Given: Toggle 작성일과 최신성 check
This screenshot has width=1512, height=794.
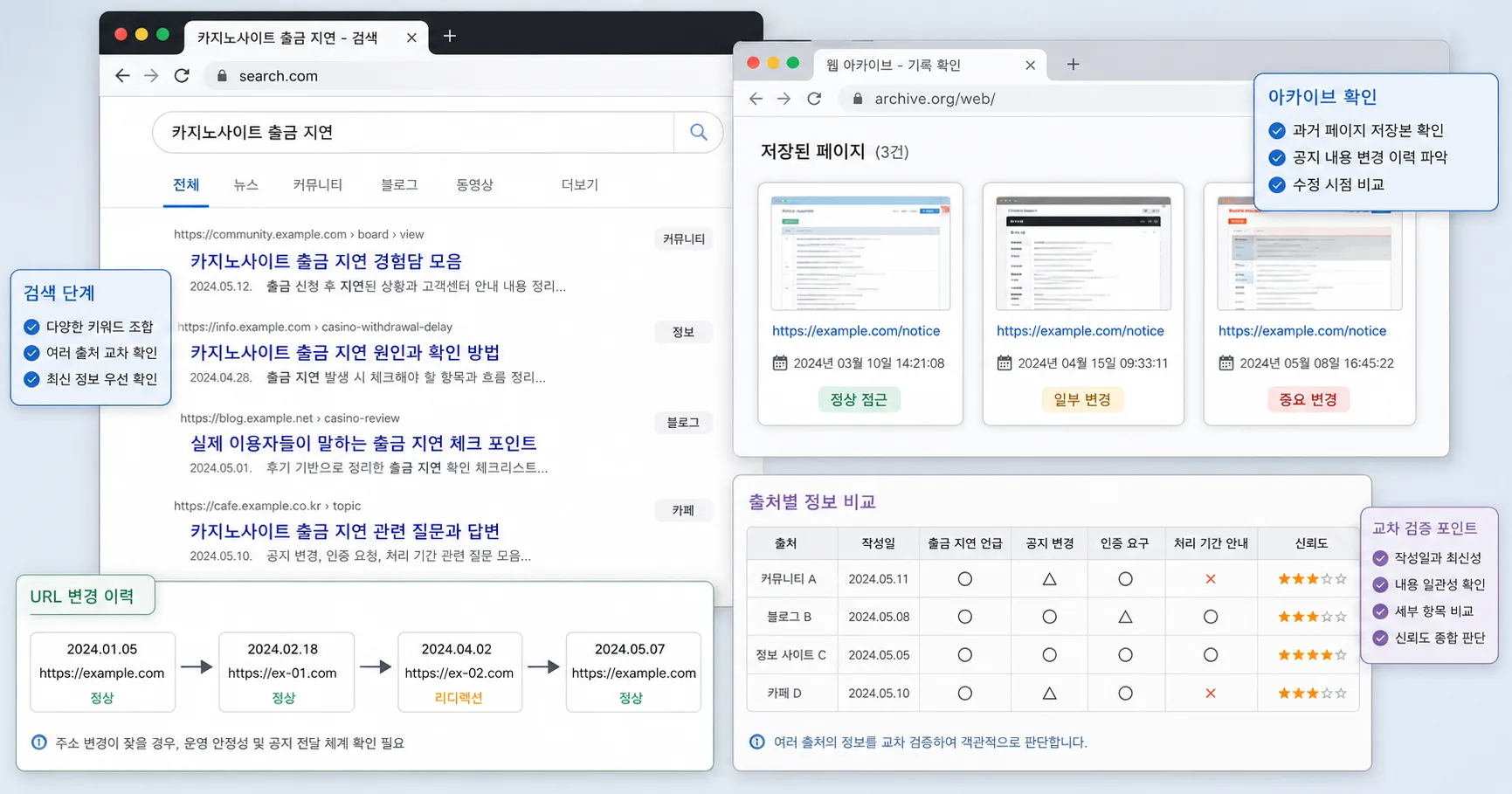Looking at the screenshot, I should pos(1380,558).
